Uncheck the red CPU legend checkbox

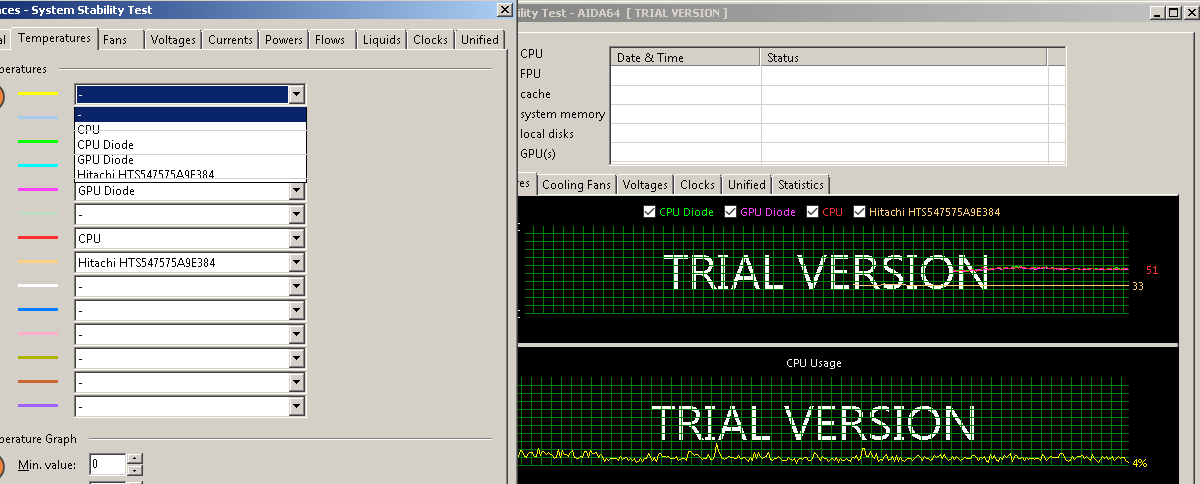click(x=813, y=212)
